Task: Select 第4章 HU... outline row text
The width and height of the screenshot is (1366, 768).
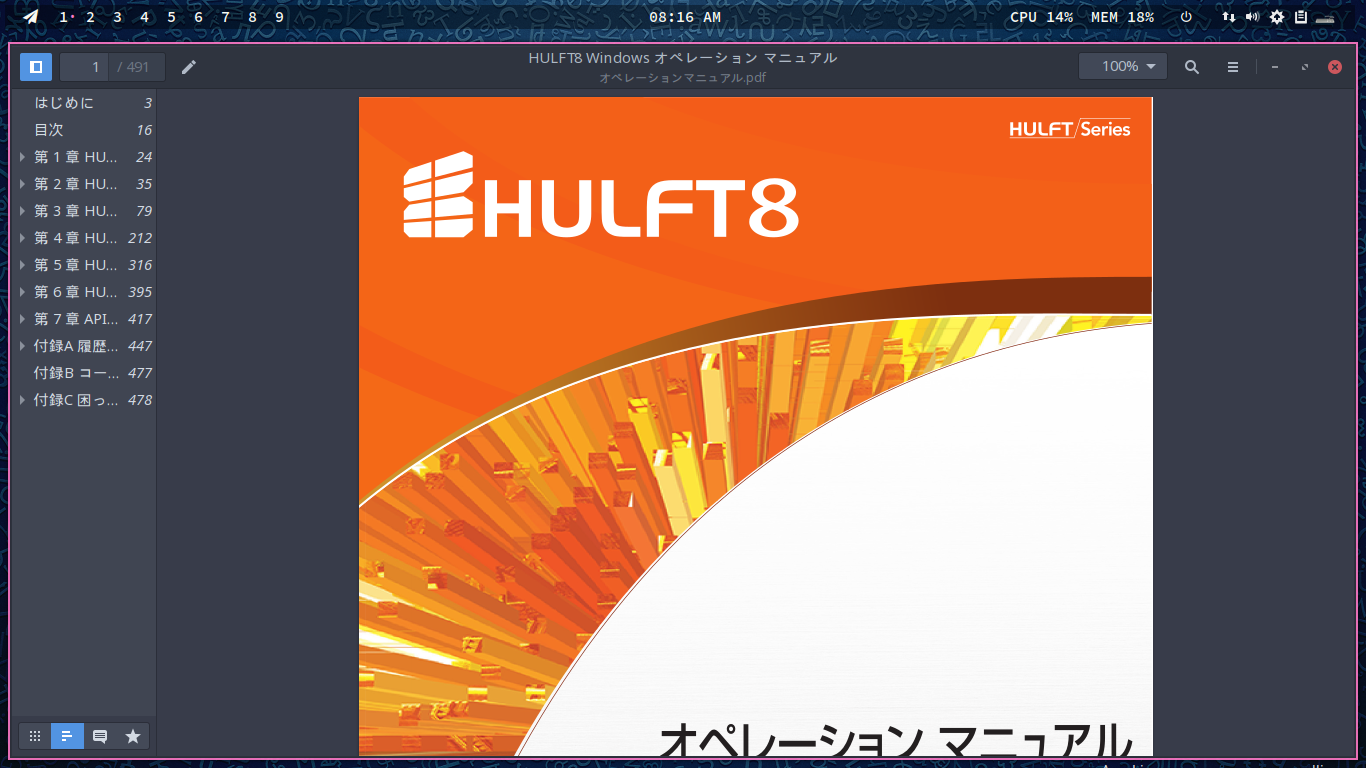Action: pyautogui.click(x=76, y=238)
